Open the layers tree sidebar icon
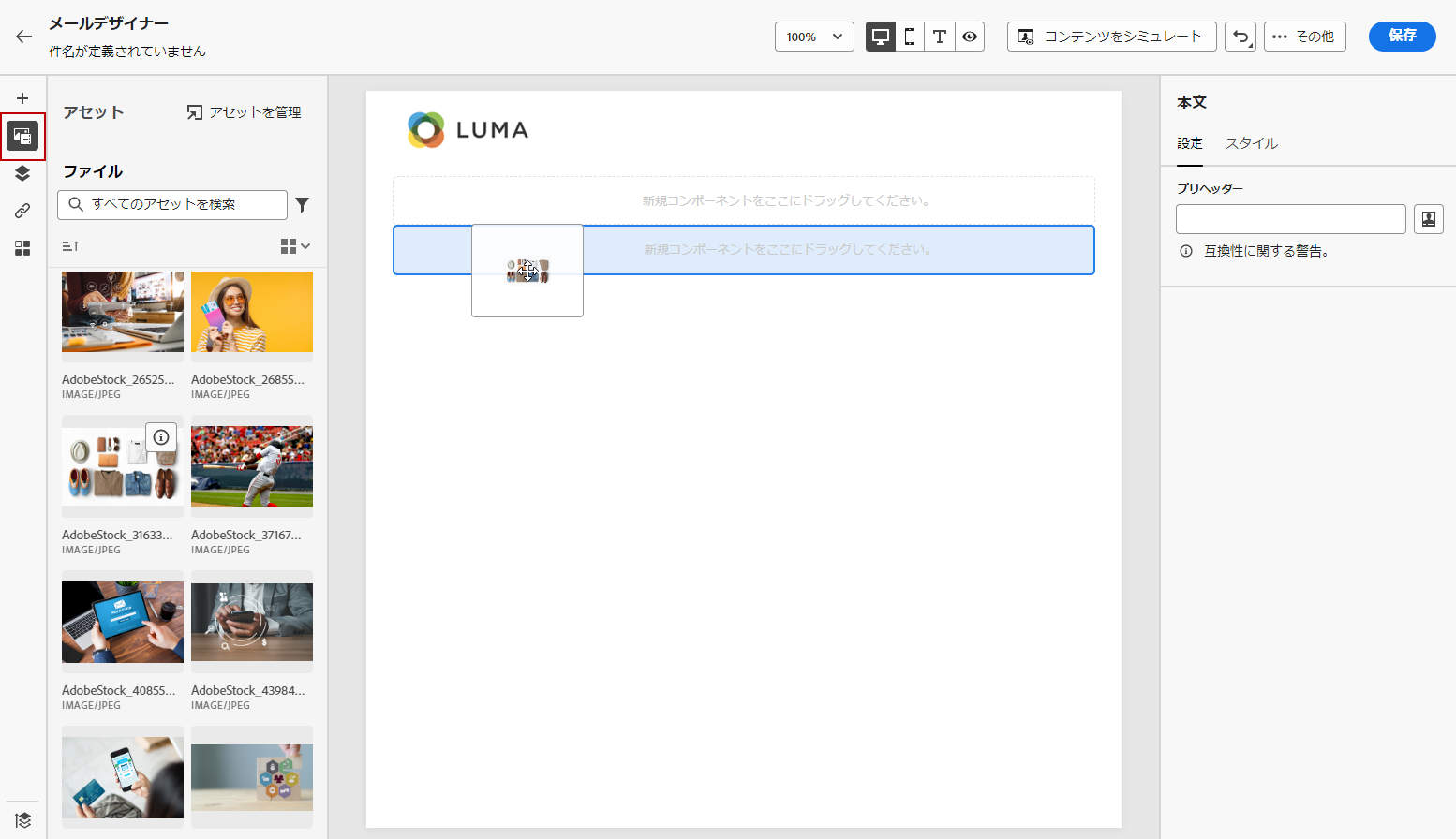1456x839 pixels. (x=22, y=173)
